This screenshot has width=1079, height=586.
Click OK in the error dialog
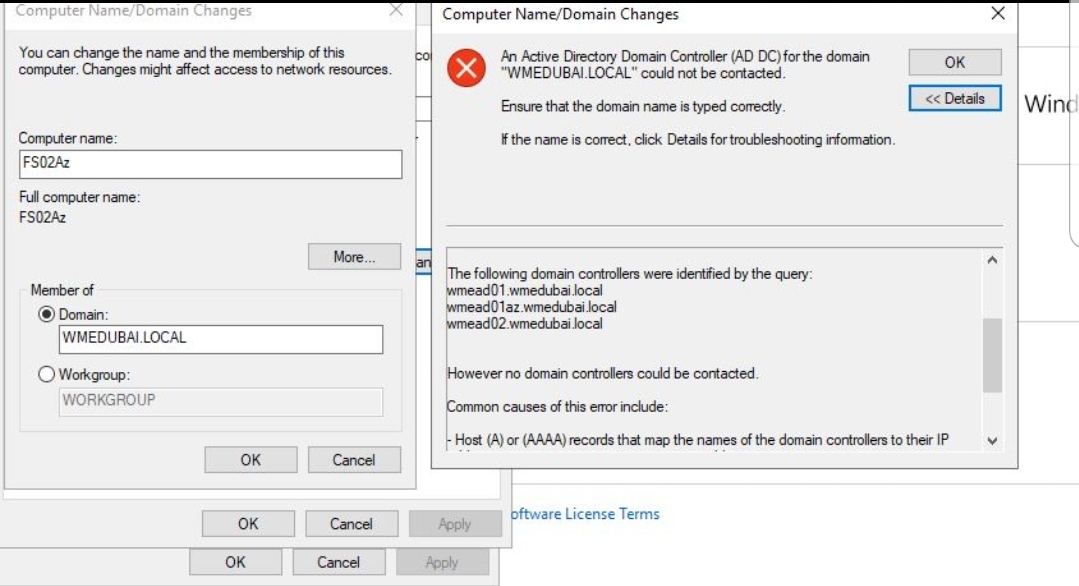coord(954,62)
